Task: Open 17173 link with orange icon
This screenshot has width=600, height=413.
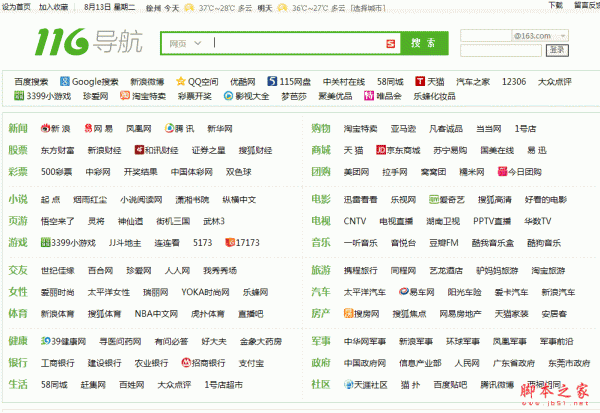Action: pyautogui.click(x=242, y=243)
